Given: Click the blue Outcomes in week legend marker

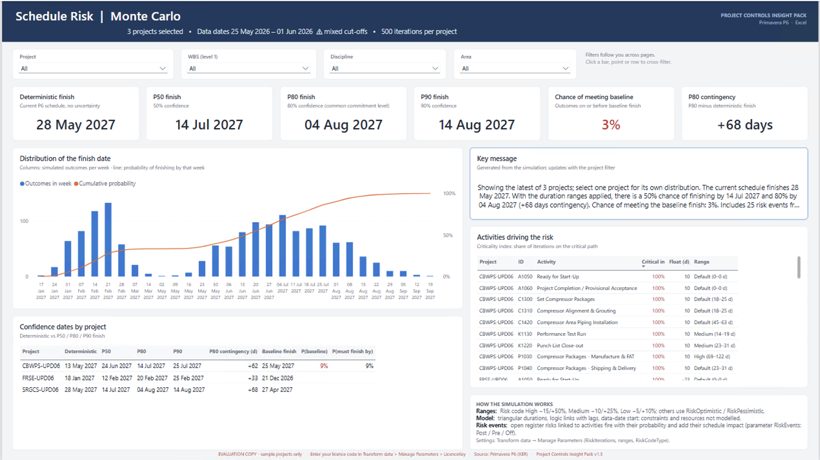Looking at the screenshot, I should [x=22, y=183].
